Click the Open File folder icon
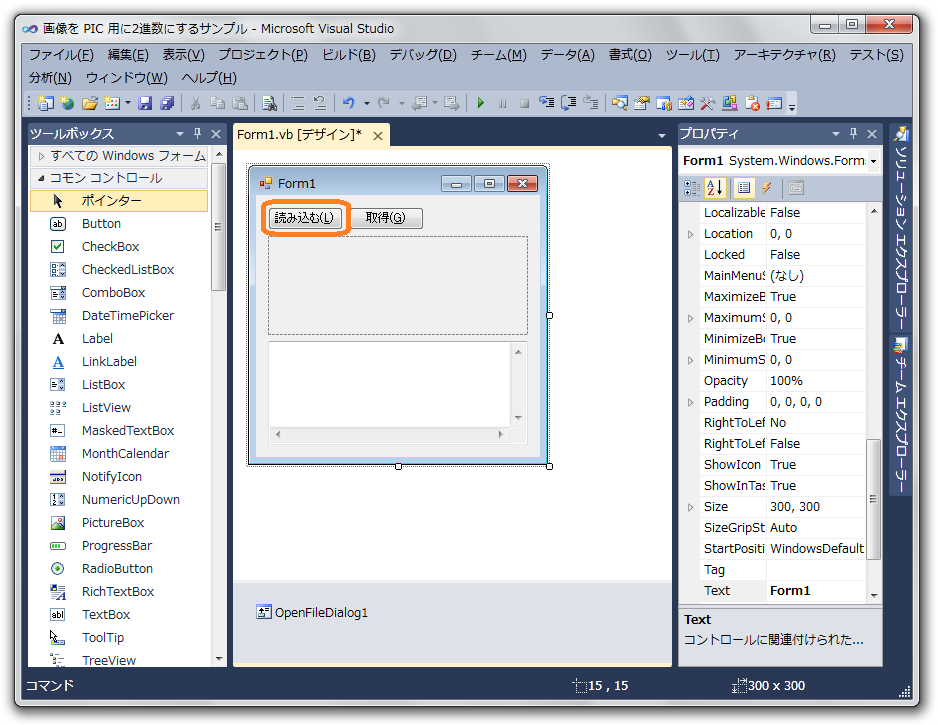The height and width of the screenshot is (725, 938). pos(90,103)
